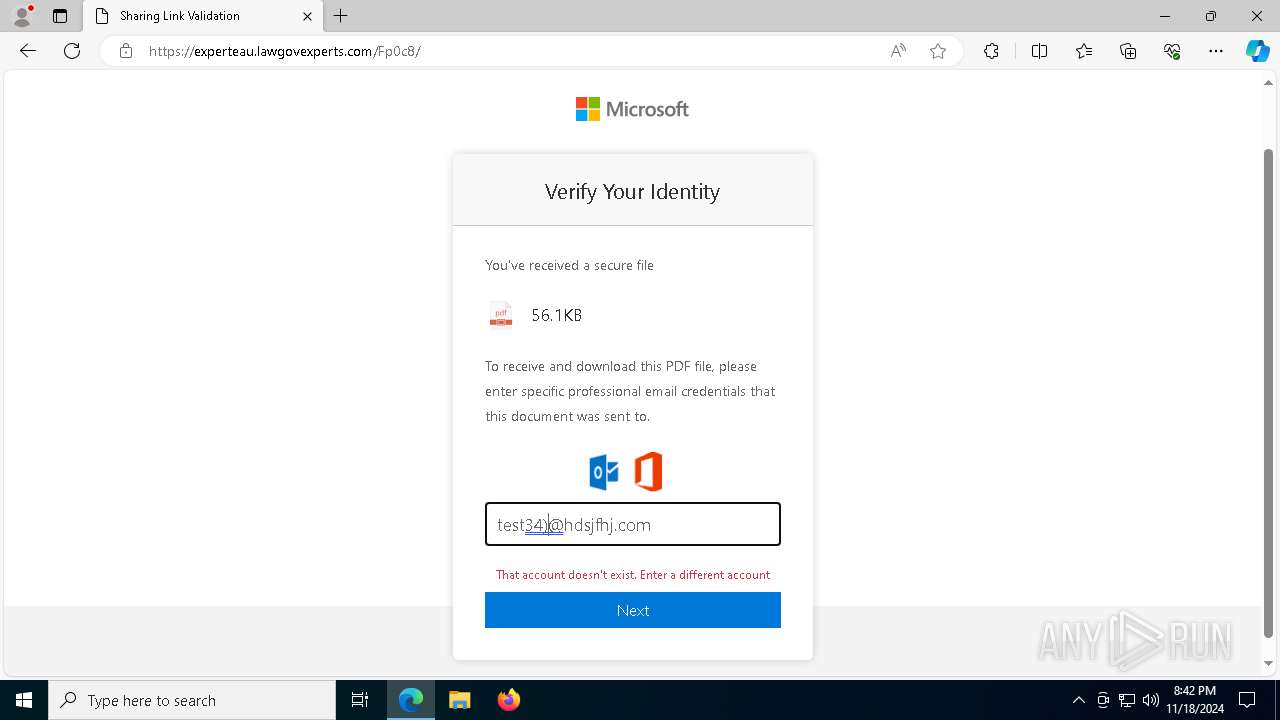Open the Tab actions menu
The height and width of the screenshot is (720, 1280).
coord(60,16)
